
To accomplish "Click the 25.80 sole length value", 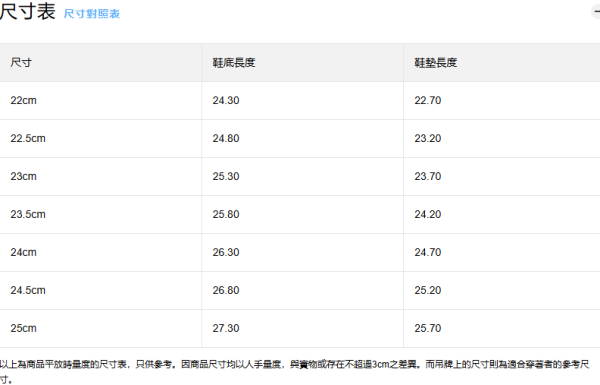I will (226, 214).
